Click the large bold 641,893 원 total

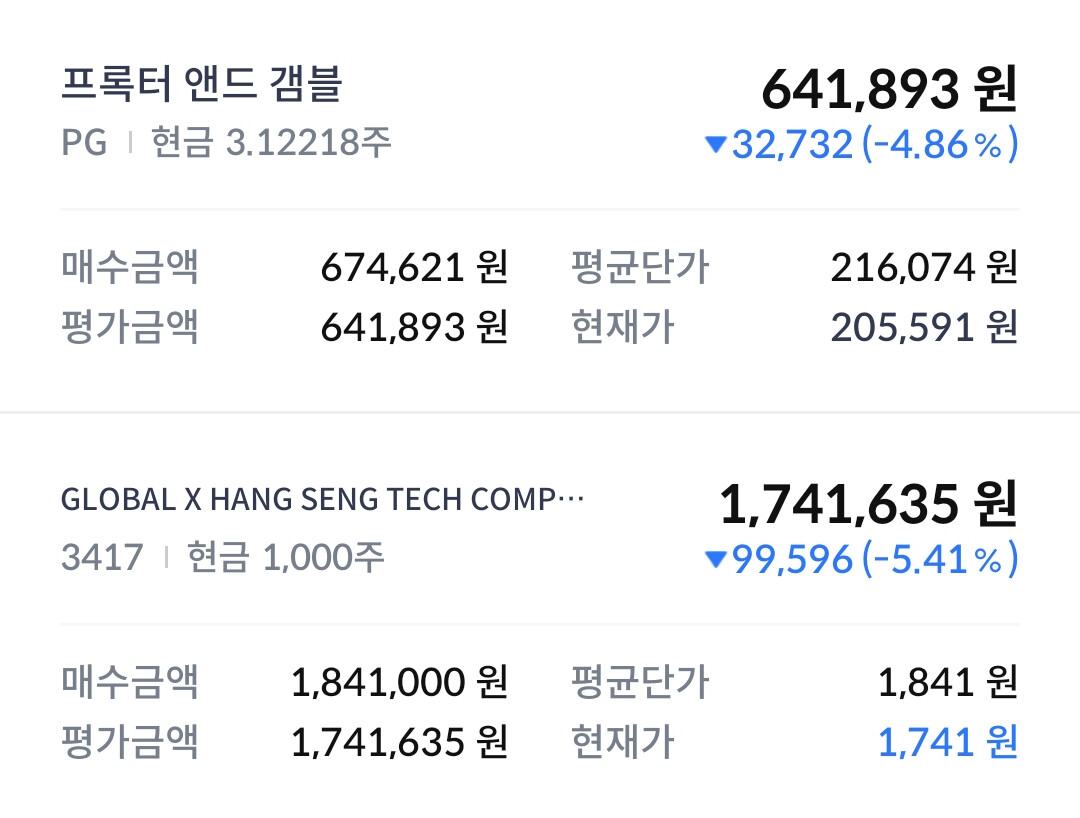point(889,90)
